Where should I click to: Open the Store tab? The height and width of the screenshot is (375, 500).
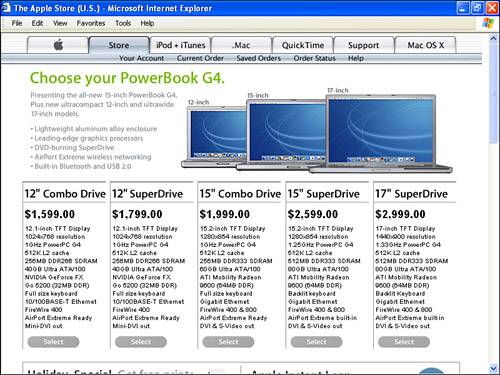[119, 45]
